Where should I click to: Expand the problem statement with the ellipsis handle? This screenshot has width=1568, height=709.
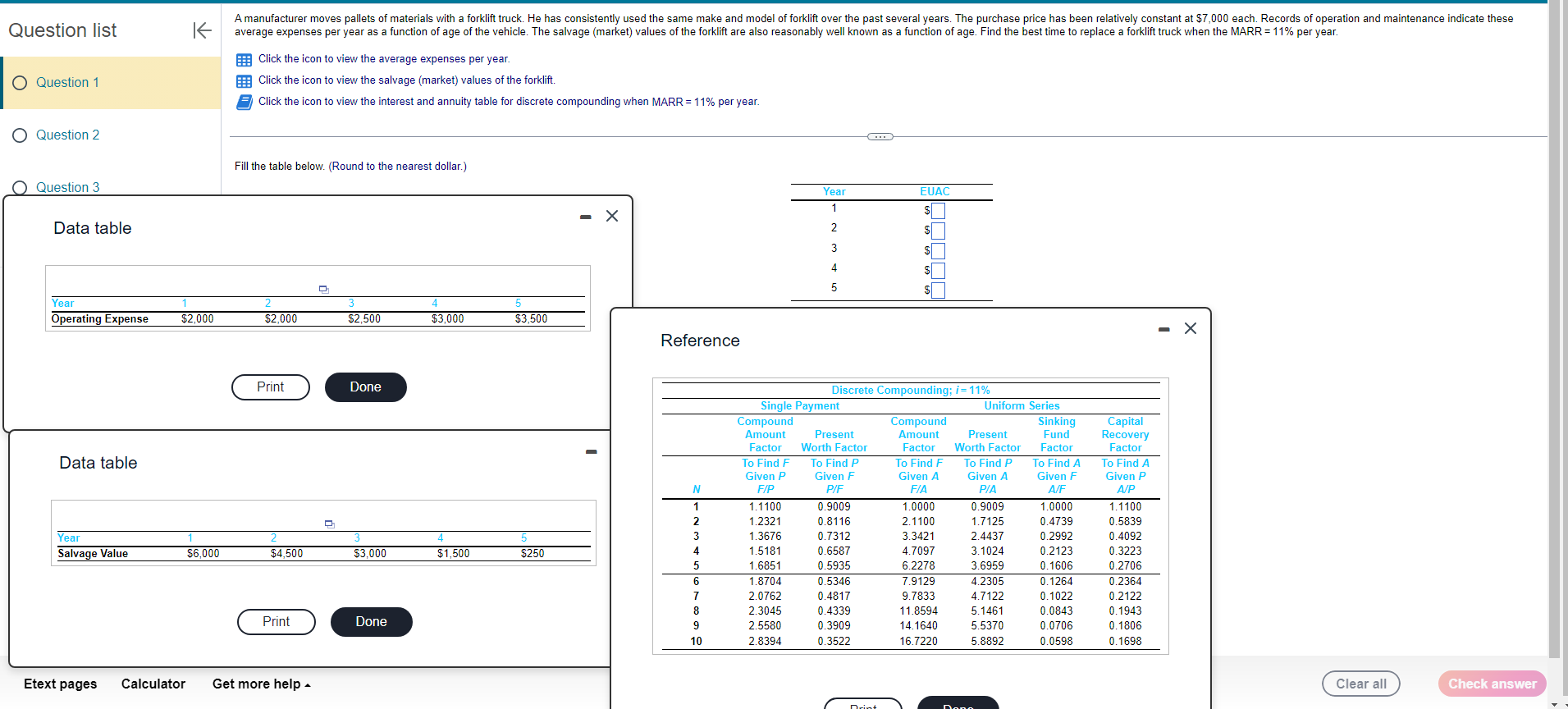[x=880, y=136]
